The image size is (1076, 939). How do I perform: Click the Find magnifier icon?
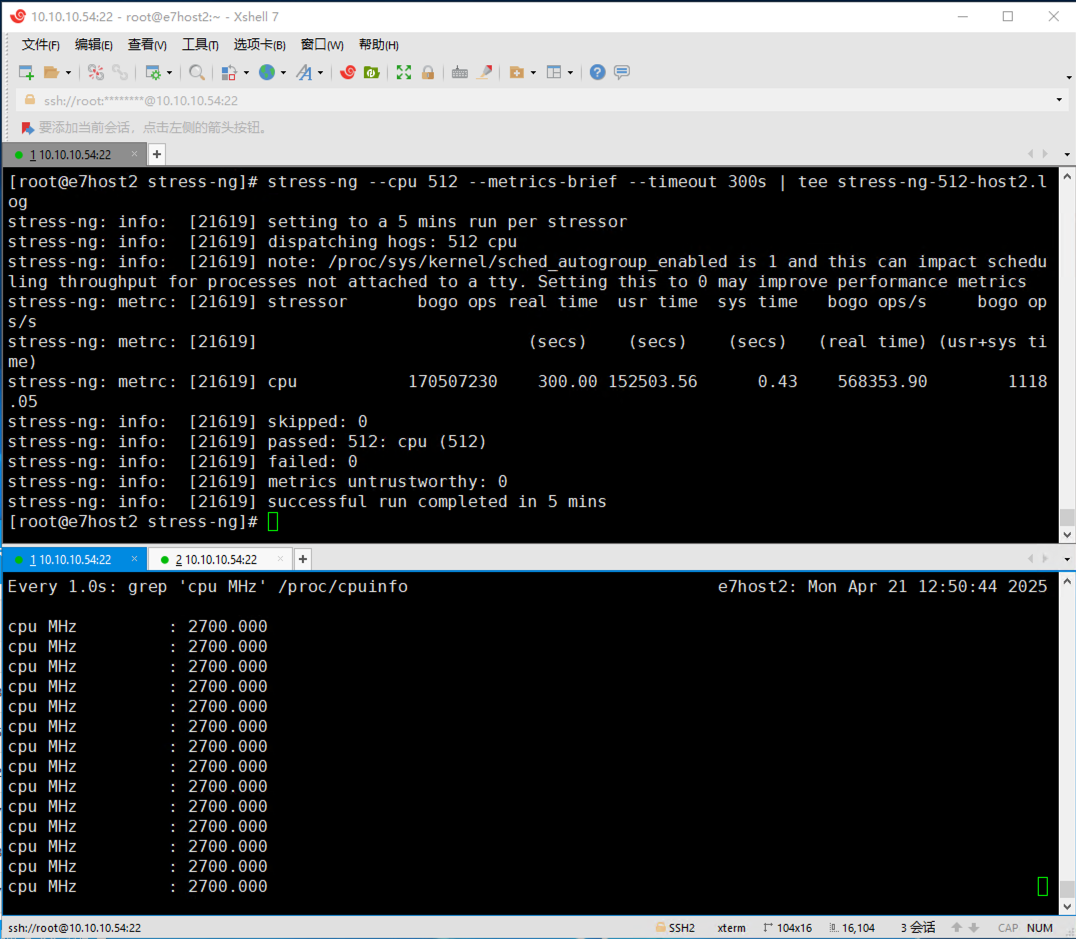tap(197, 72)
